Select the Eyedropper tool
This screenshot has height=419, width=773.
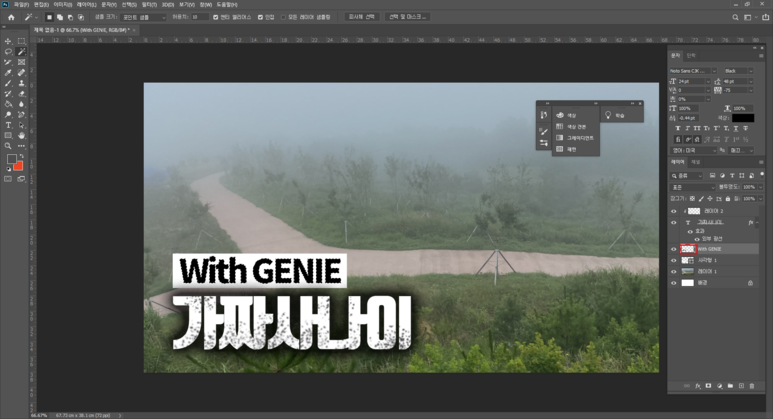pyautogui.click(x=8, y=73)
